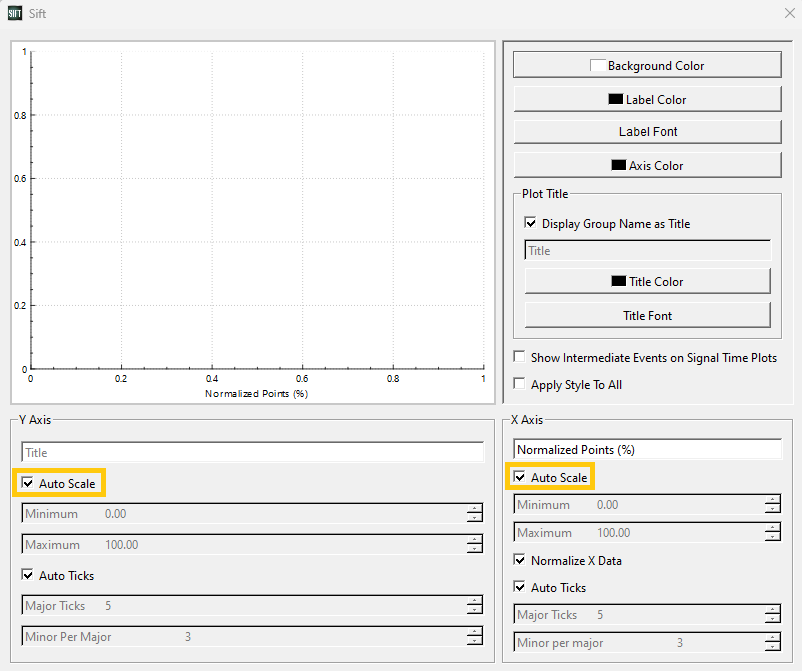Decrease X Axis Maximum with down arrow
Screen dimensions: 802x671
773,537
